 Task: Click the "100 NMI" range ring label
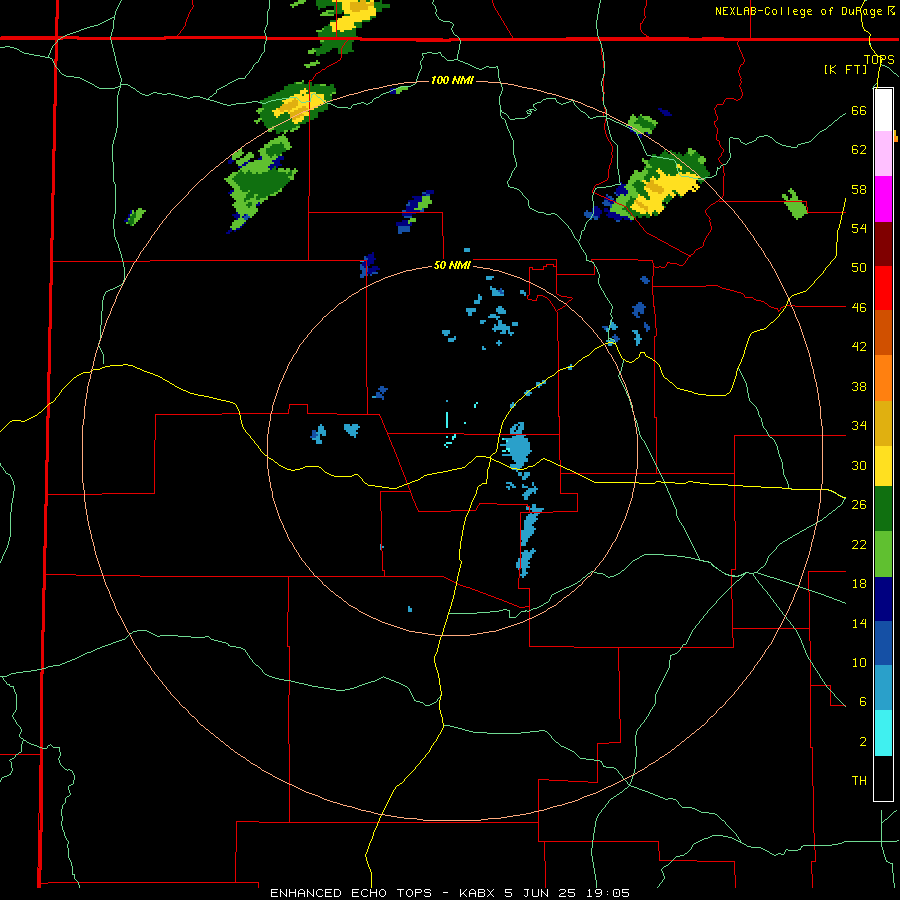point(452,80)
